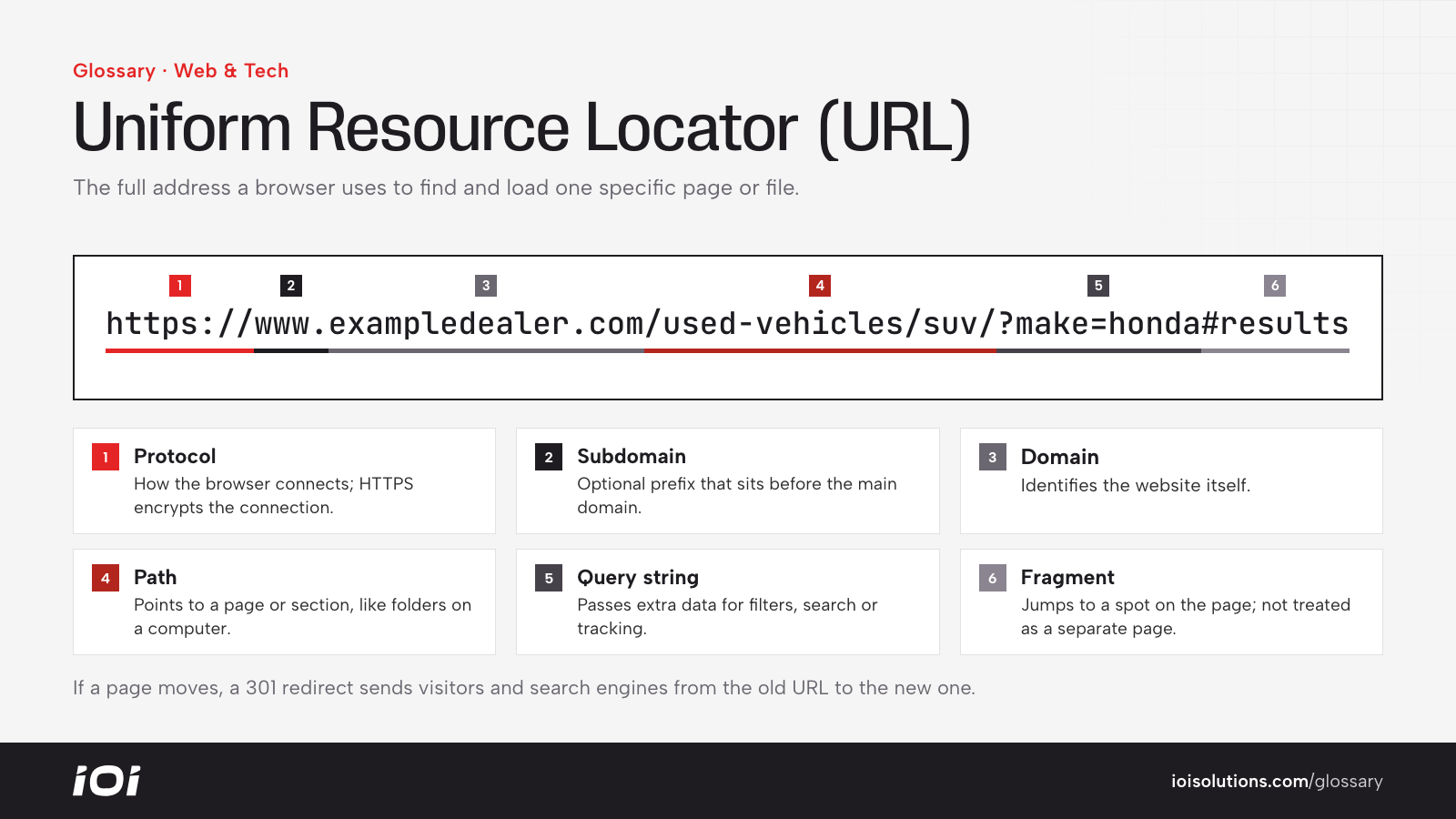Click number 4 badge above used-vehicles path

point(820,286)
